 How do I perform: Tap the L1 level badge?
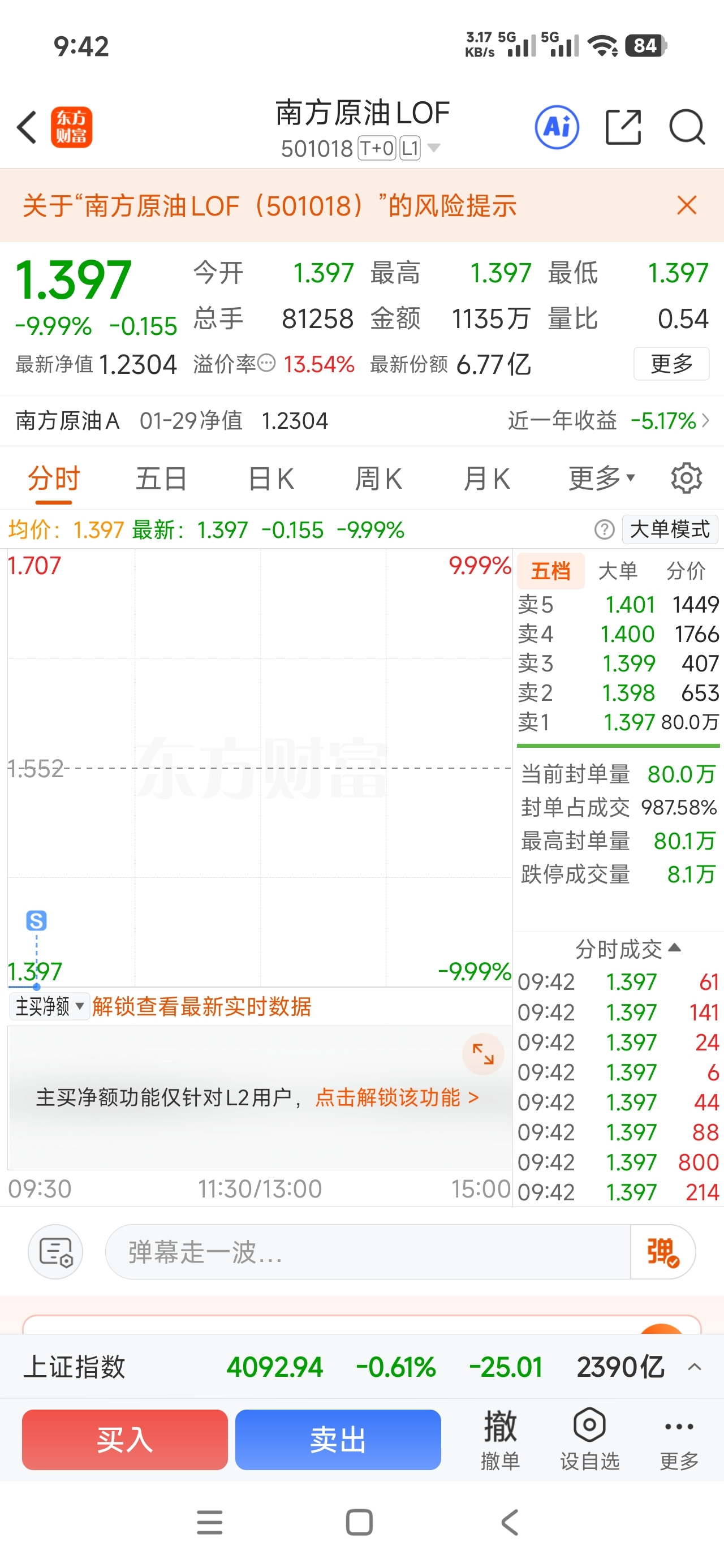(410, 148)
